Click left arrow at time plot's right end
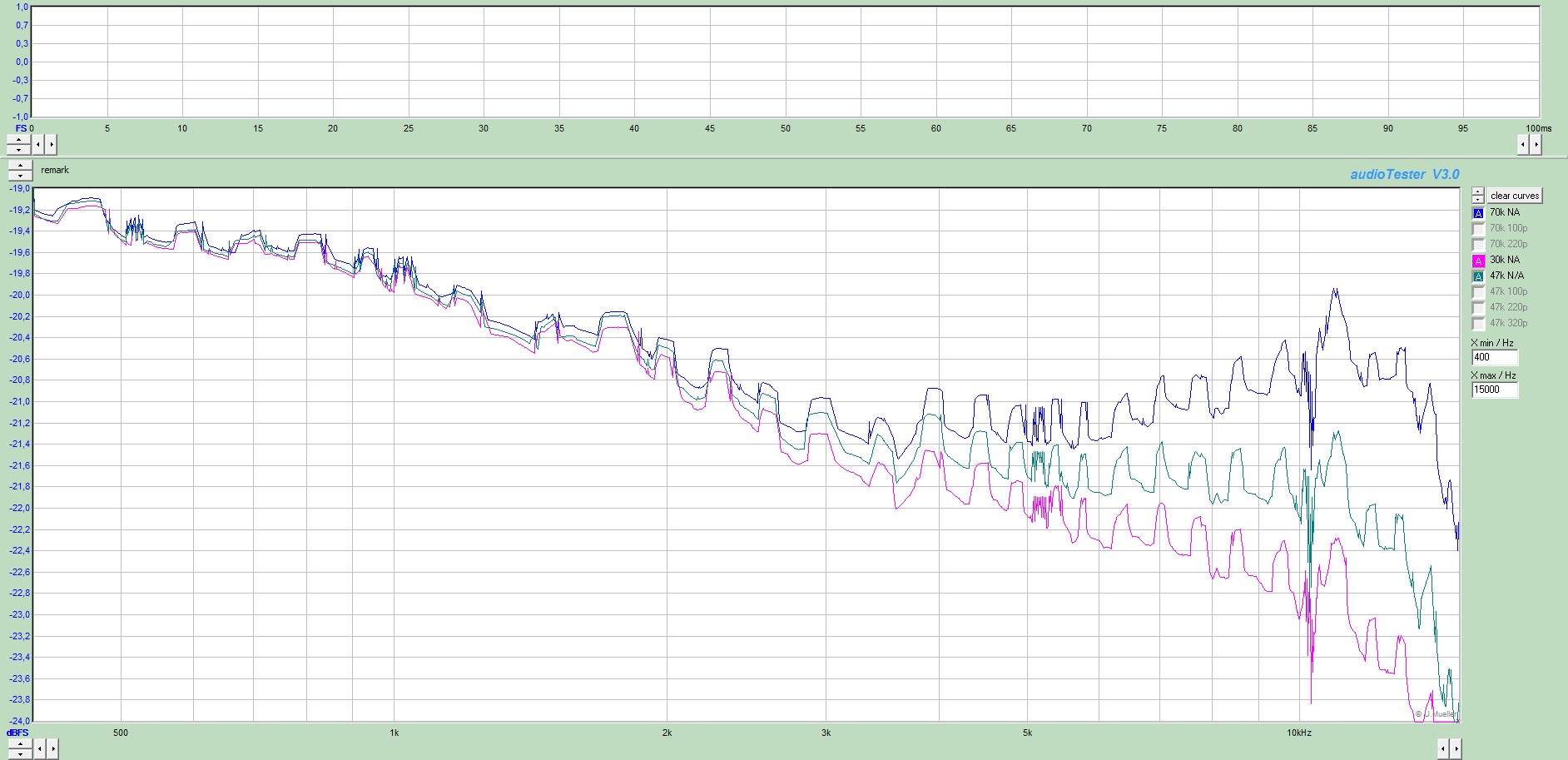1568x760 pixels. pyautogui.click(x=1523, y=145)
